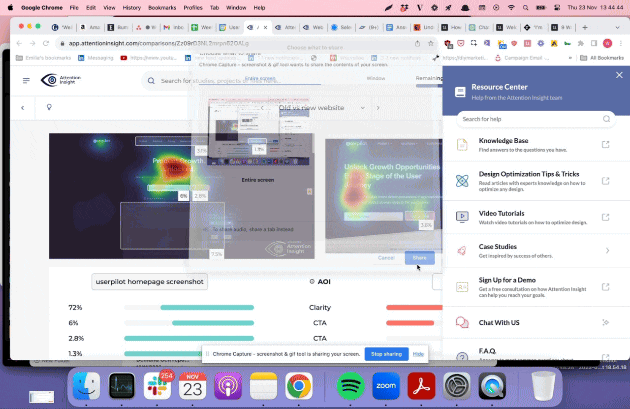The image size is (630, 409).
Task: Click the Video Tutorials play icon
Action: pos(462,216)
